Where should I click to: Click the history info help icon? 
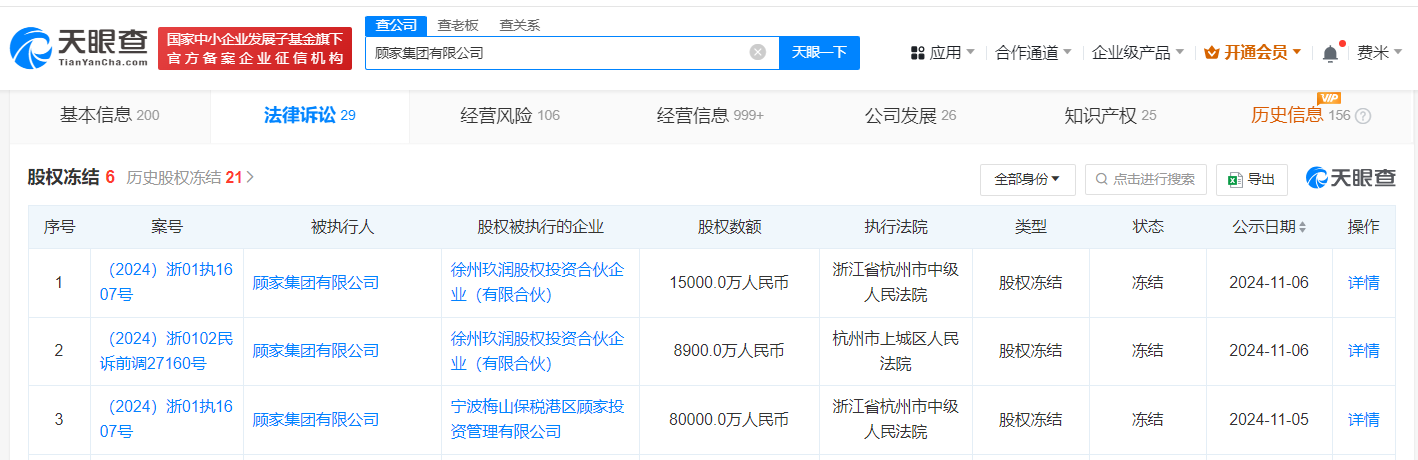[1362, 116]
